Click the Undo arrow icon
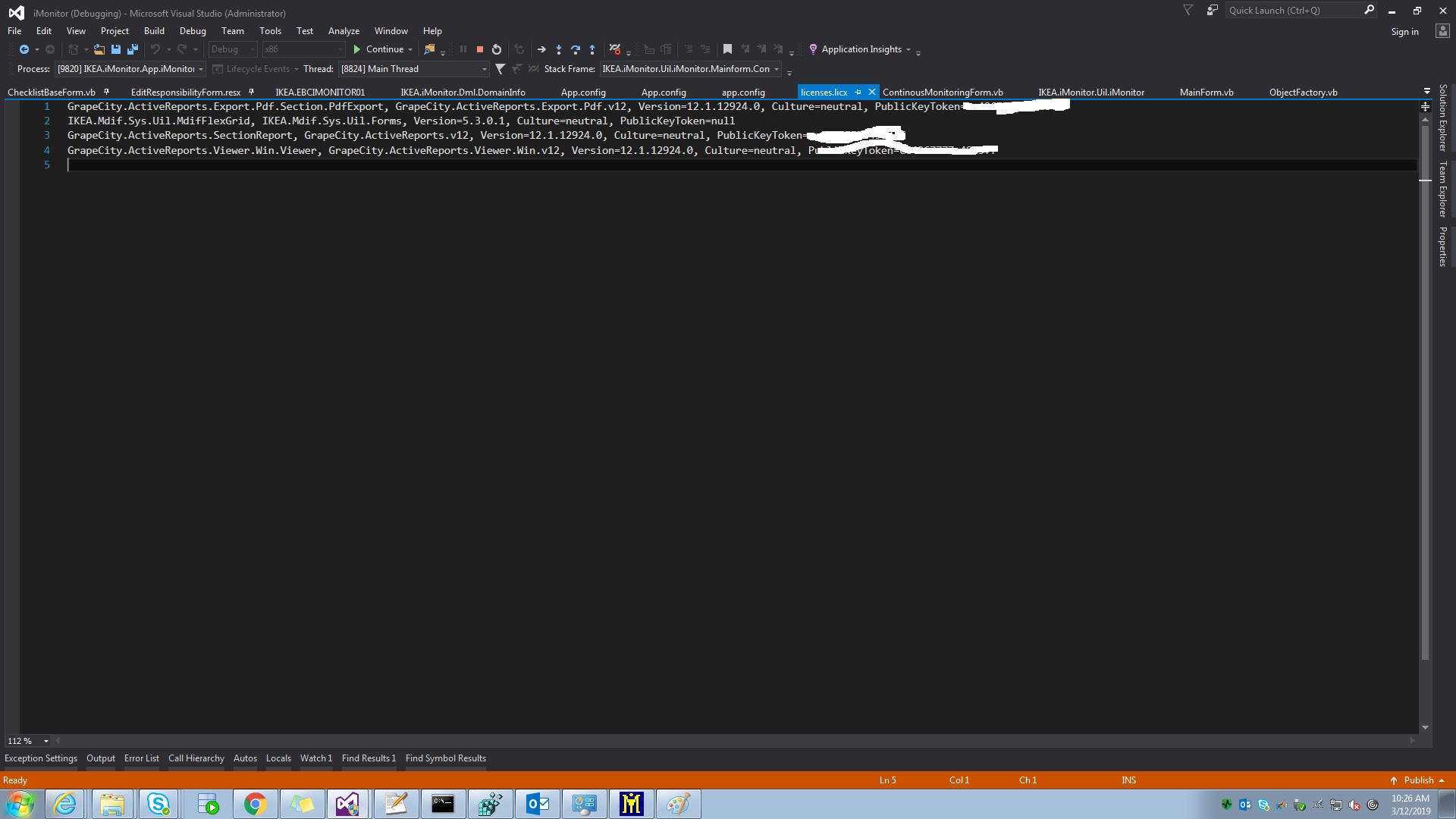This screenshot has height=819, width=1456. [x=155, y=49]
